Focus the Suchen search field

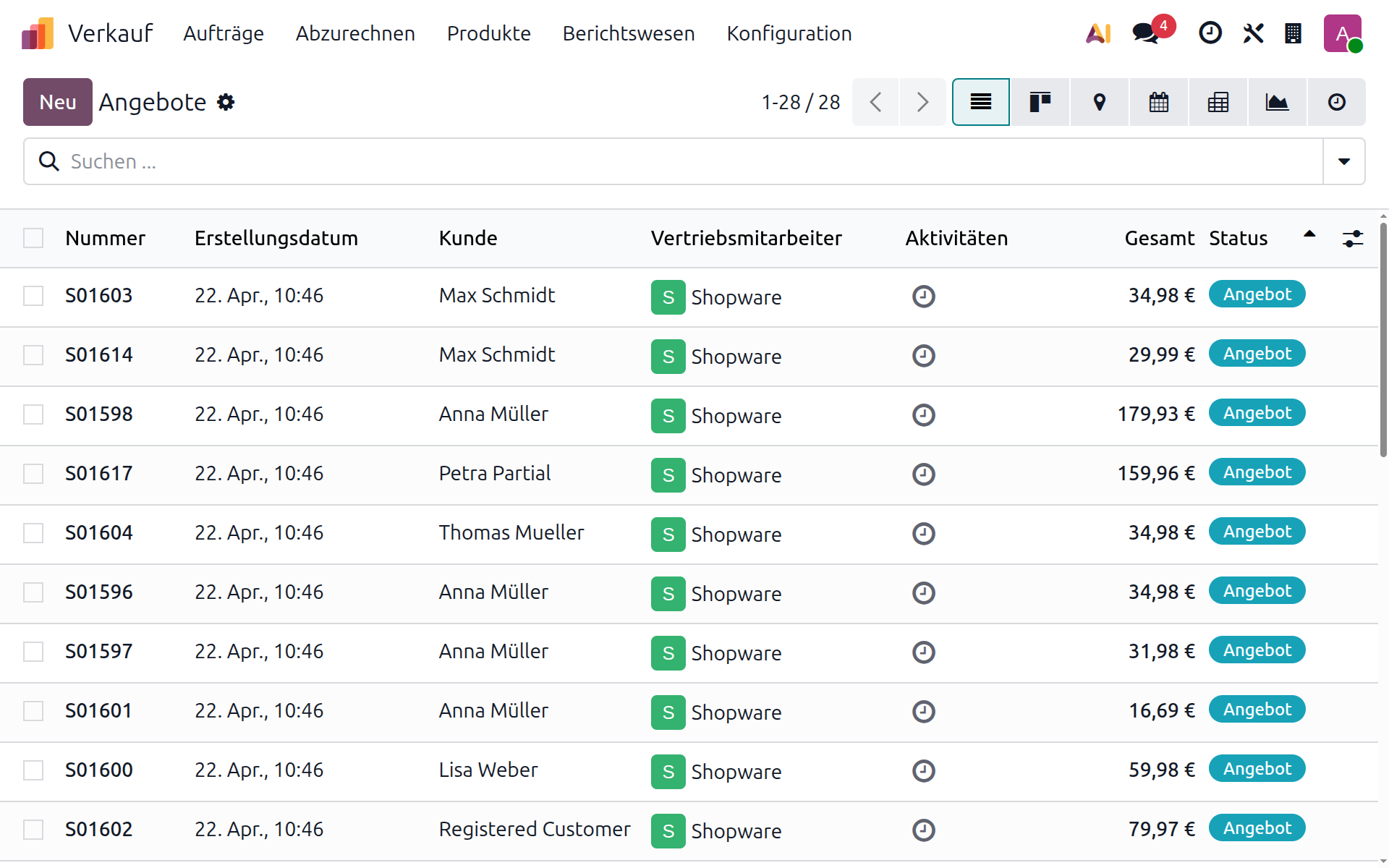tap(673, 161)
